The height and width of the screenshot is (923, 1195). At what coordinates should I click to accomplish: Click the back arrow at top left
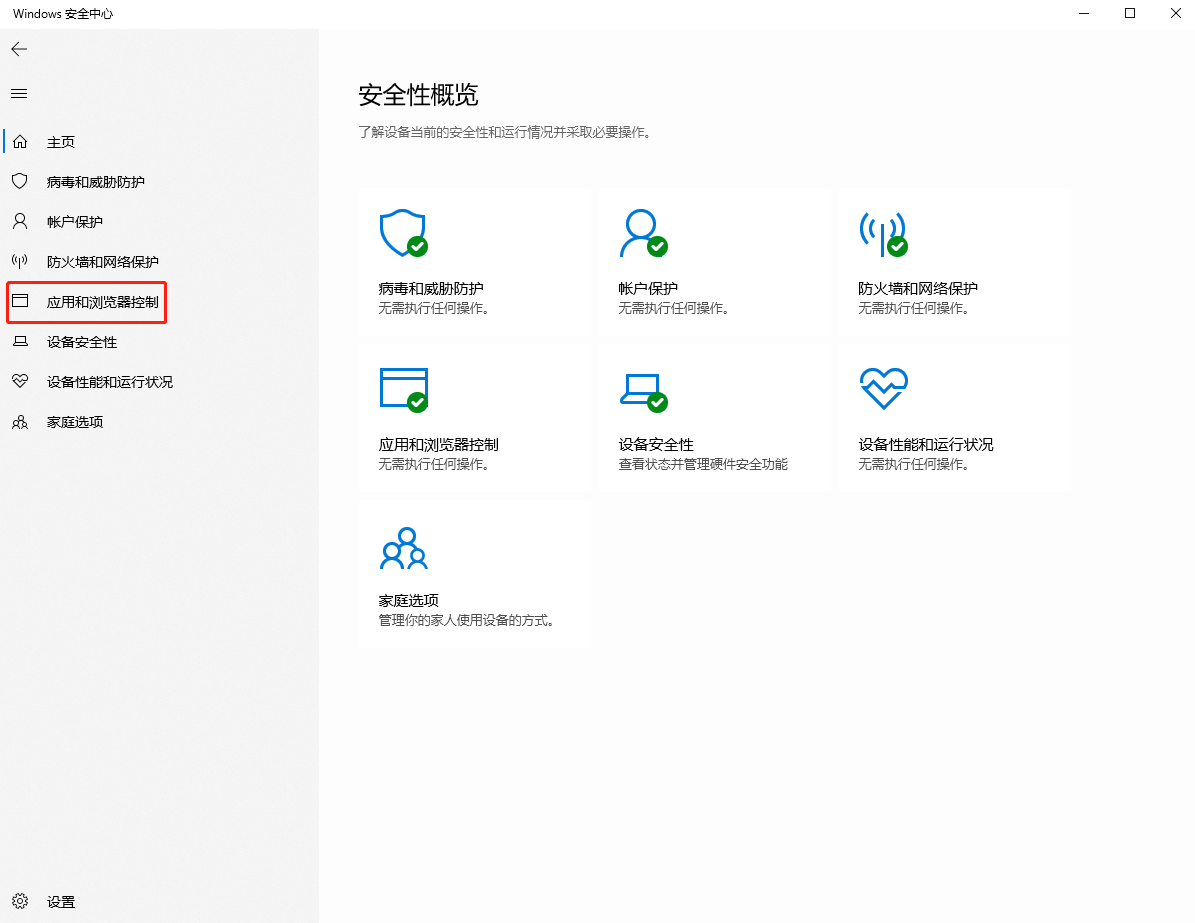(x=18, y=48)
